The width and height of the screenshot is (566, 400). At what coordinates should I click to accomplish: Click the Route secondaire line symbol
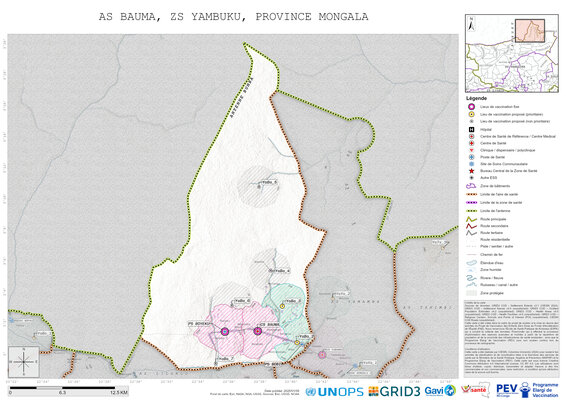471,226
